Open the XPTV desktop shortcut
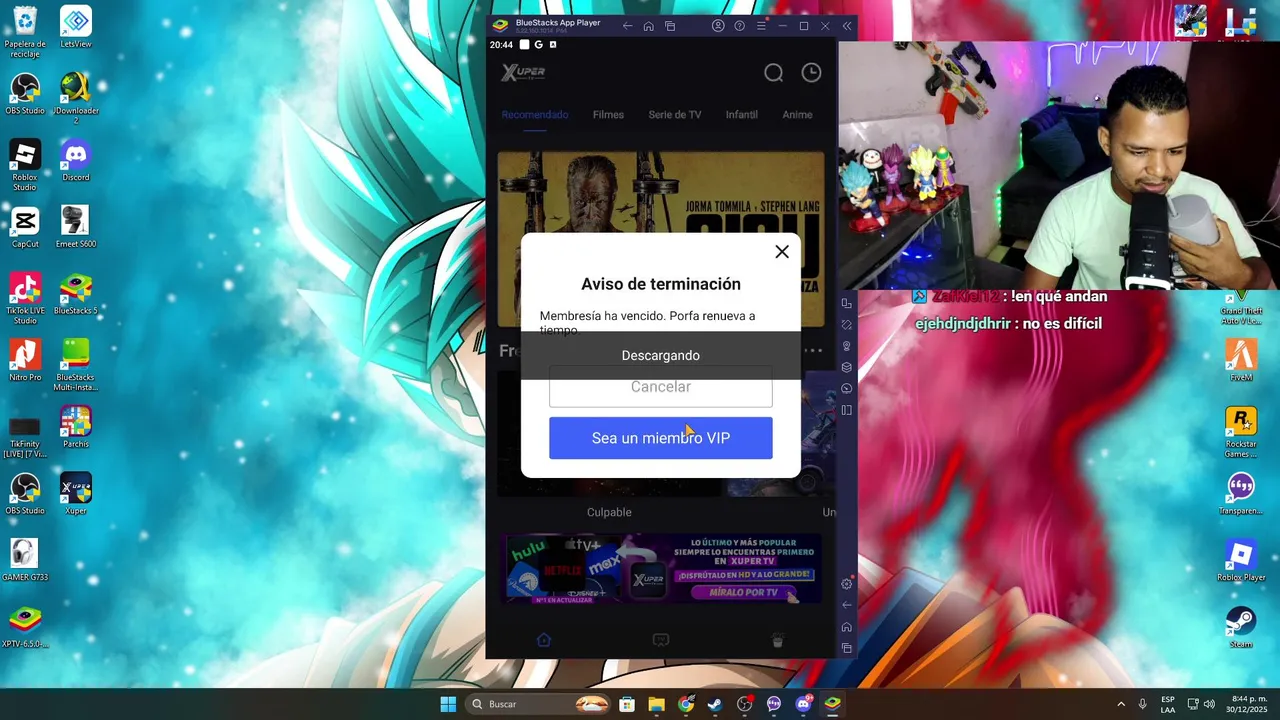This screenshot has height=720, width=1280. tap(25, 627)
